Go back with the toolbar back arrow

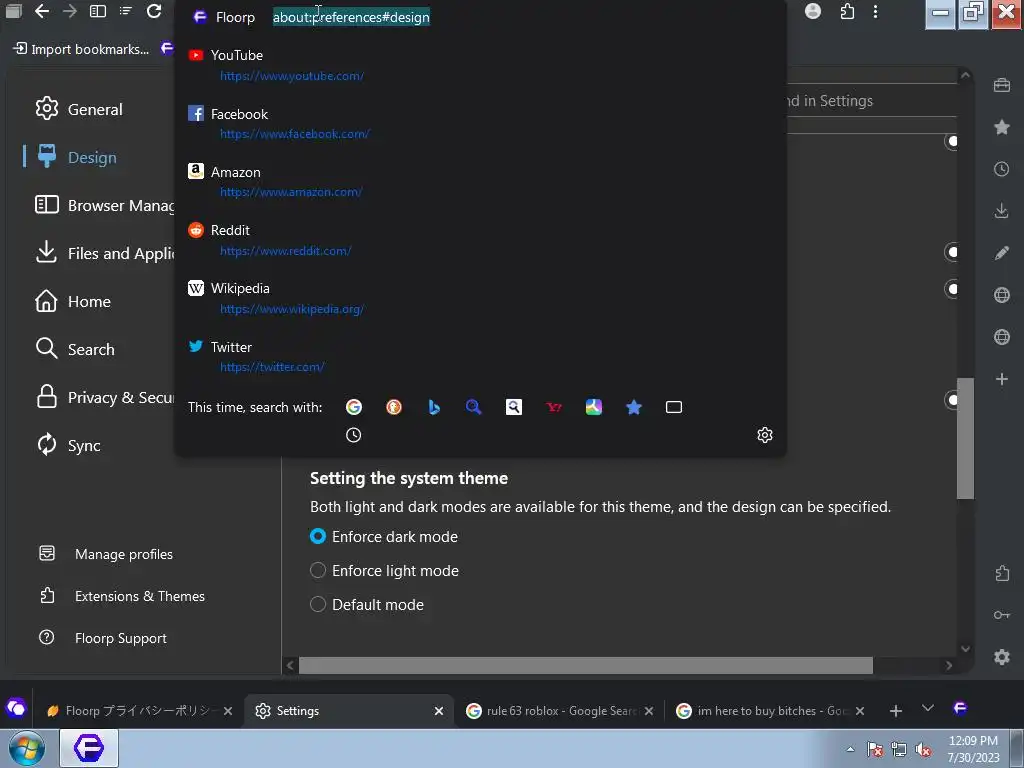42,11
